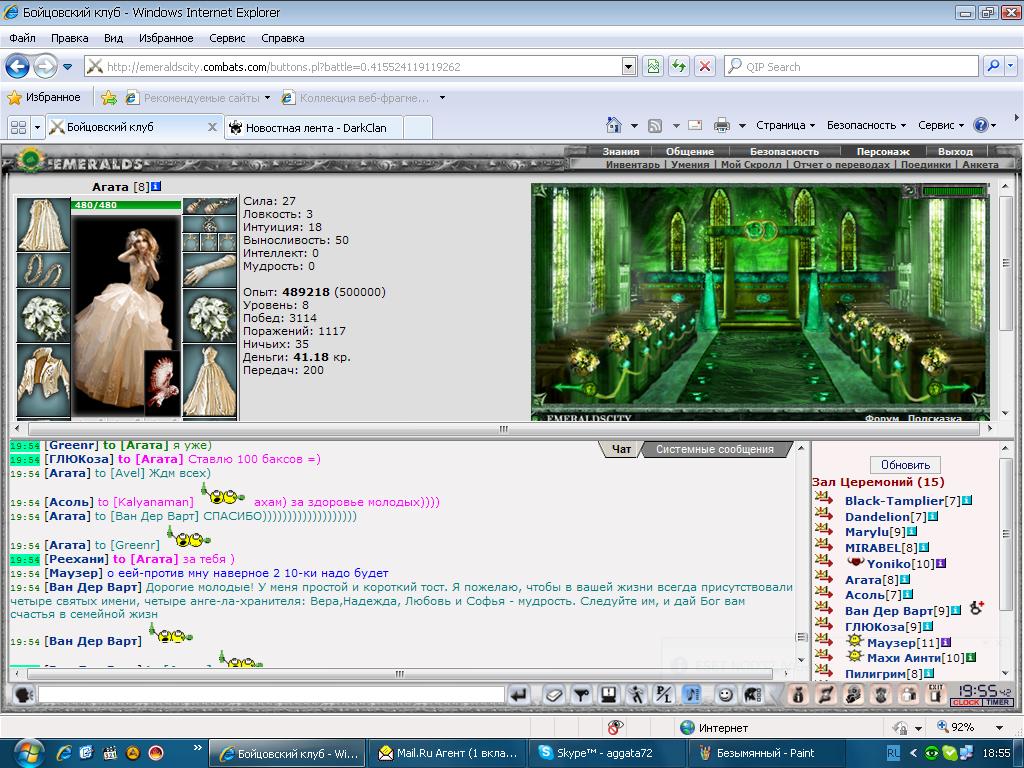Switch to Новостная лента - DarkClan tab
This screenshot has width=1024, height=768.
[x=313, y=127]
